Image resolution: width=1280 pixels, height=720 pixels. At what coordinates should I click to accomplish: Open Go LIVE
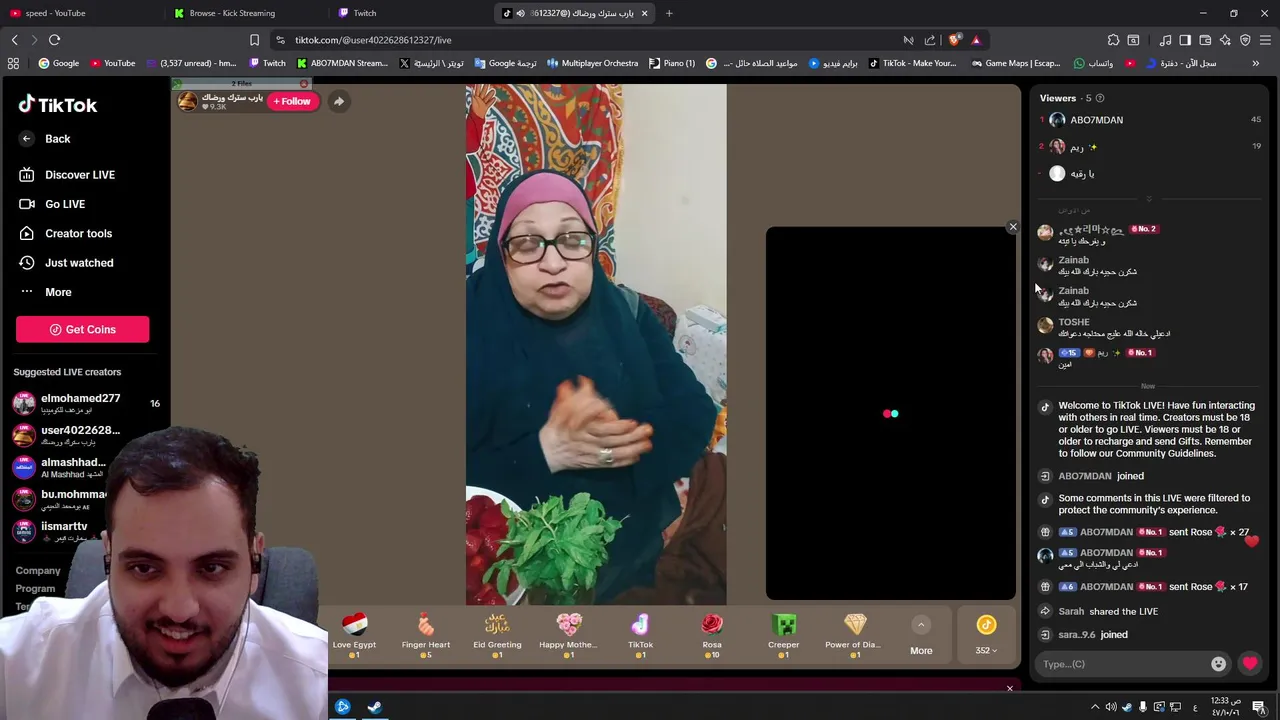pyautogui.click(x=52, y=204)
